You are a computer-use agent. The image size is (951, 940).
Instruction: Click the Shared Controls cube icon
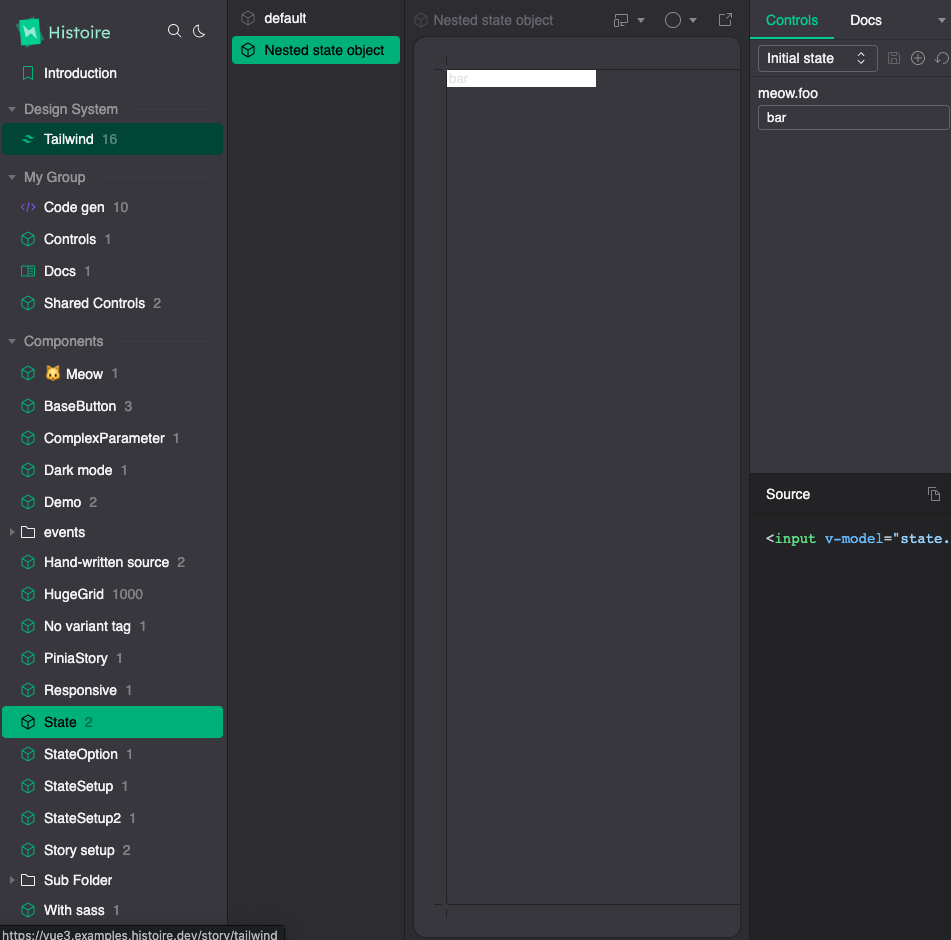click(28, 303)
